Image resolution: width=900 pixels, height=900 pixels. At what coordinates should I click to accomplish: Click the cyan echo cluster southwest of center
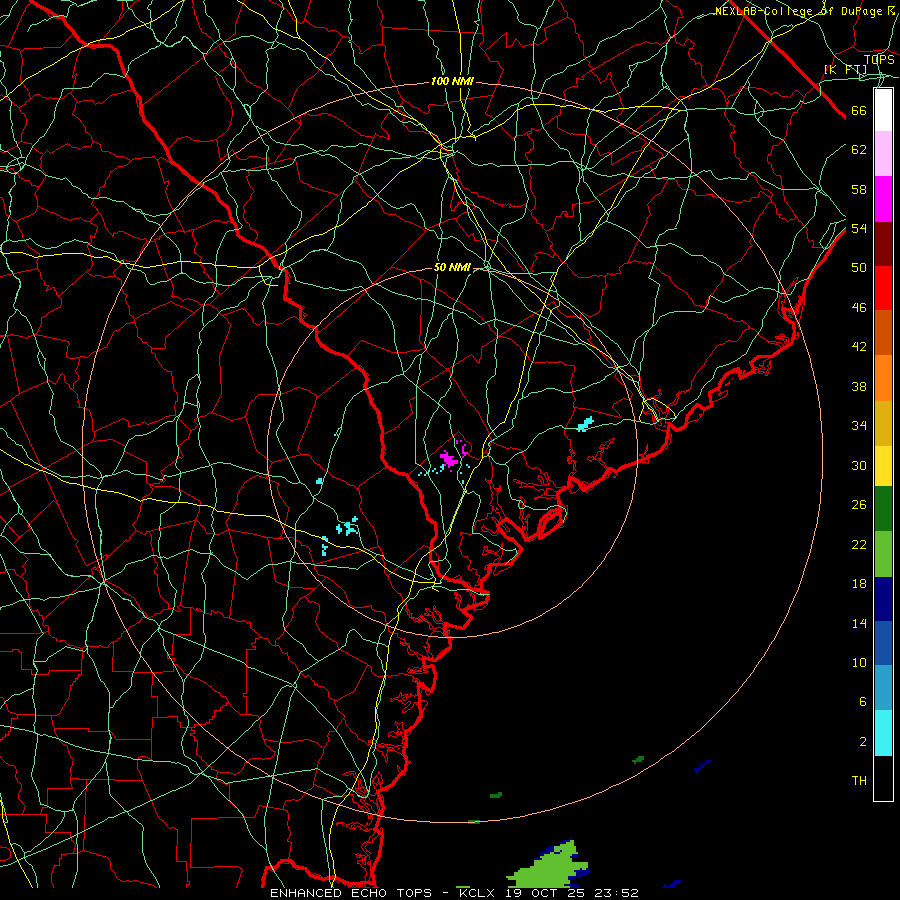coord(347,526)
